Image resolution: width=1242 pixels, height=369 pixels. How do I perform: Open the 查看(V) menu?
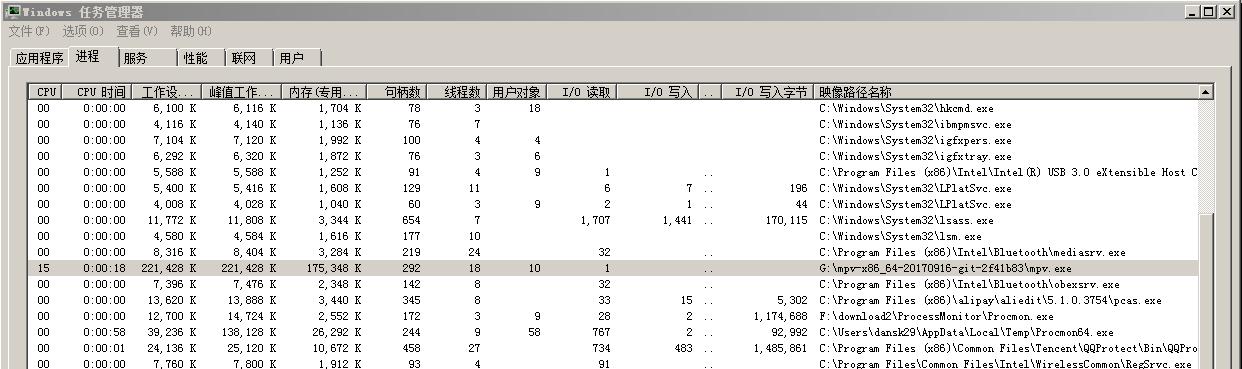tap(137, 31)
